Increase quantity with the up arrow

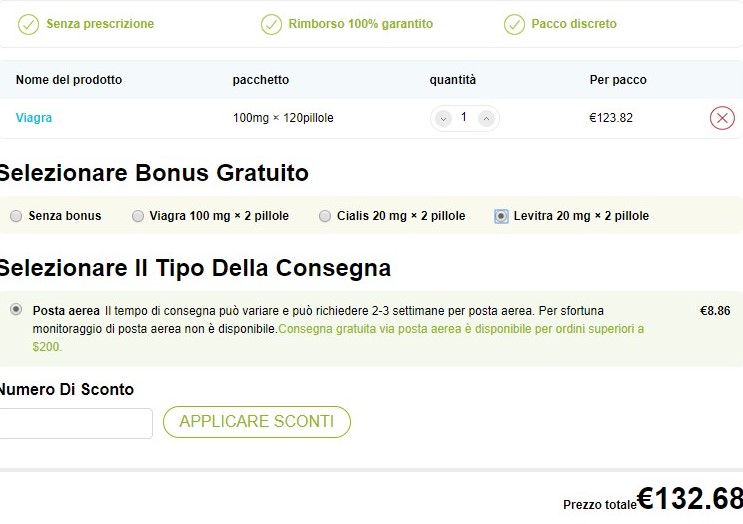pos(486,118)
